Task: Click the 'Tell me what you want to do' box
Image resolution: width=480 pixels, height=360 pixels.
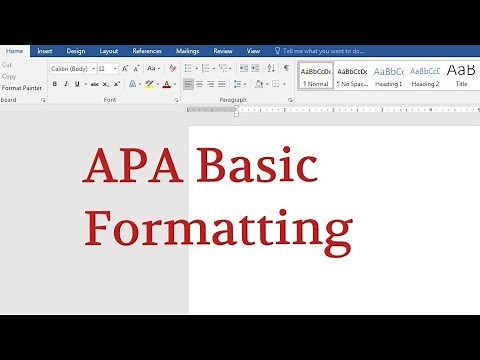Action: click(x=319, y=51)
